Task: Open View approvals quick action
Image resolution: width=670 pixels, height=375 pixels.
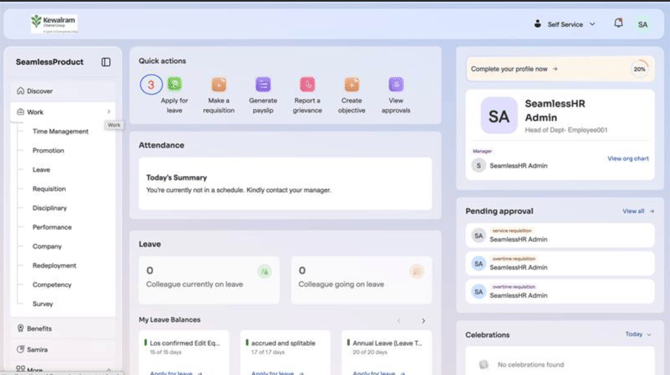Action: 396,95
